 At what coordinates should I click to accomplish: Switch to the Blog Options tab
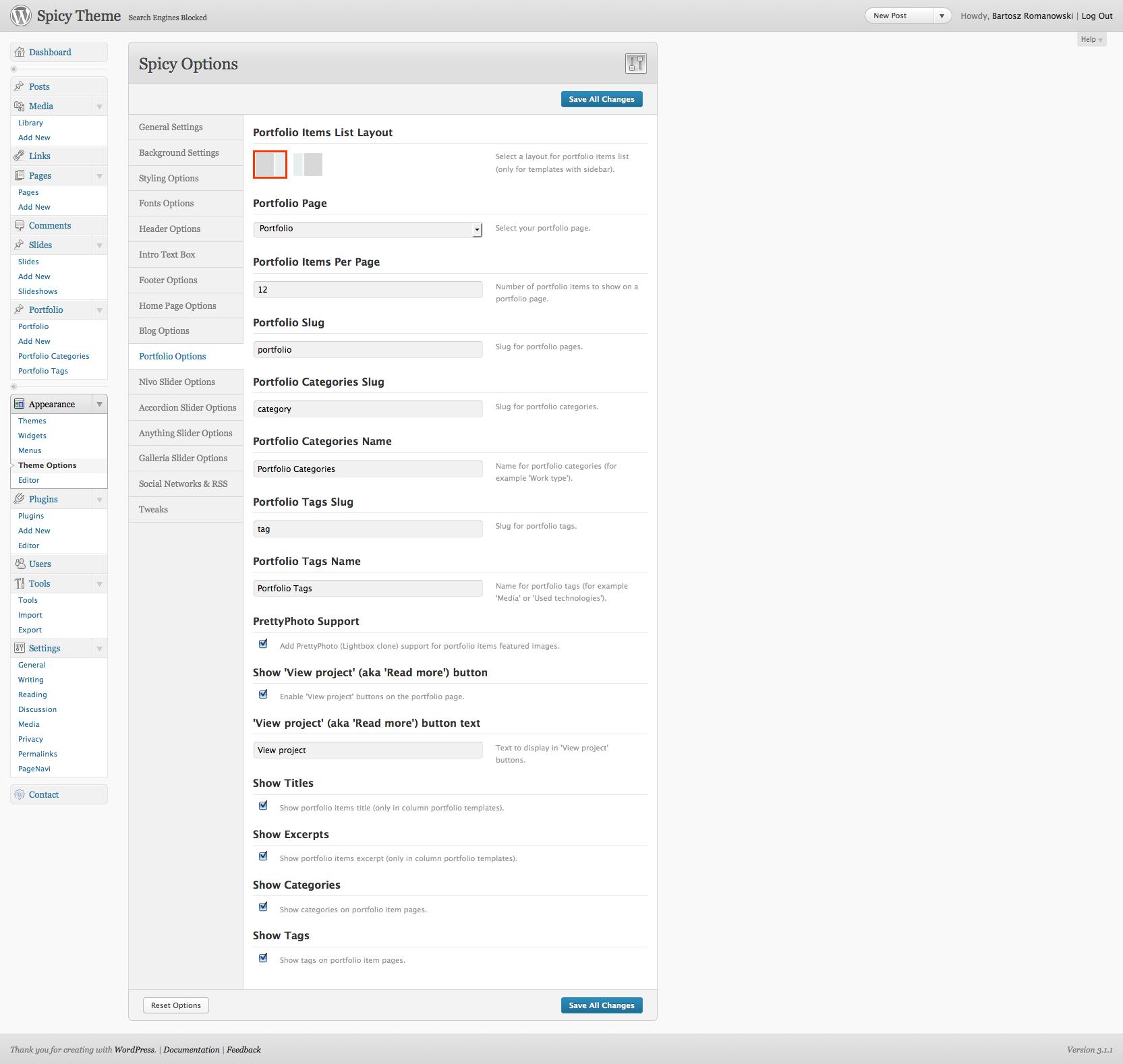[x=164, y=331]
